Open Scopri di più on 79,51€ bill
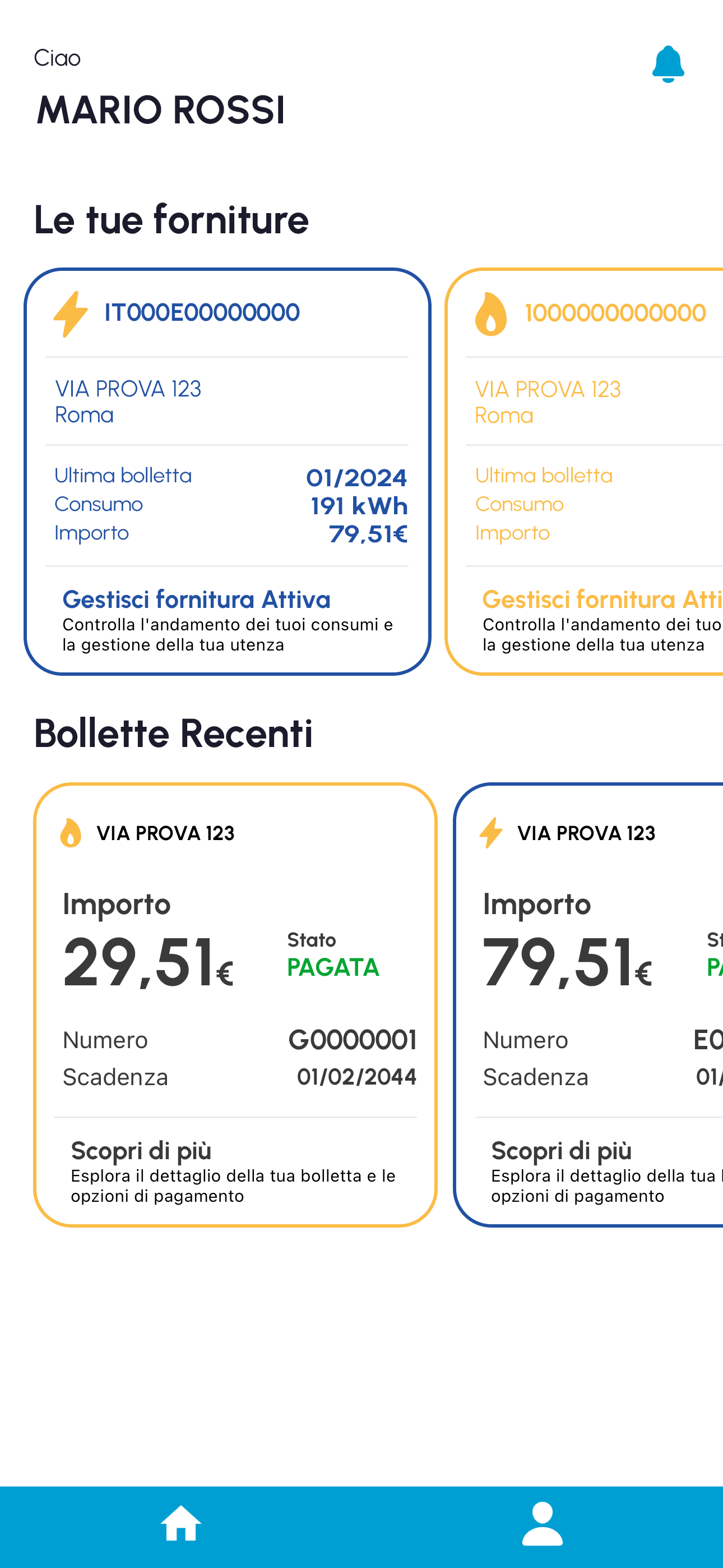Screen dimensions: 723x1568 click(561, 1150)
